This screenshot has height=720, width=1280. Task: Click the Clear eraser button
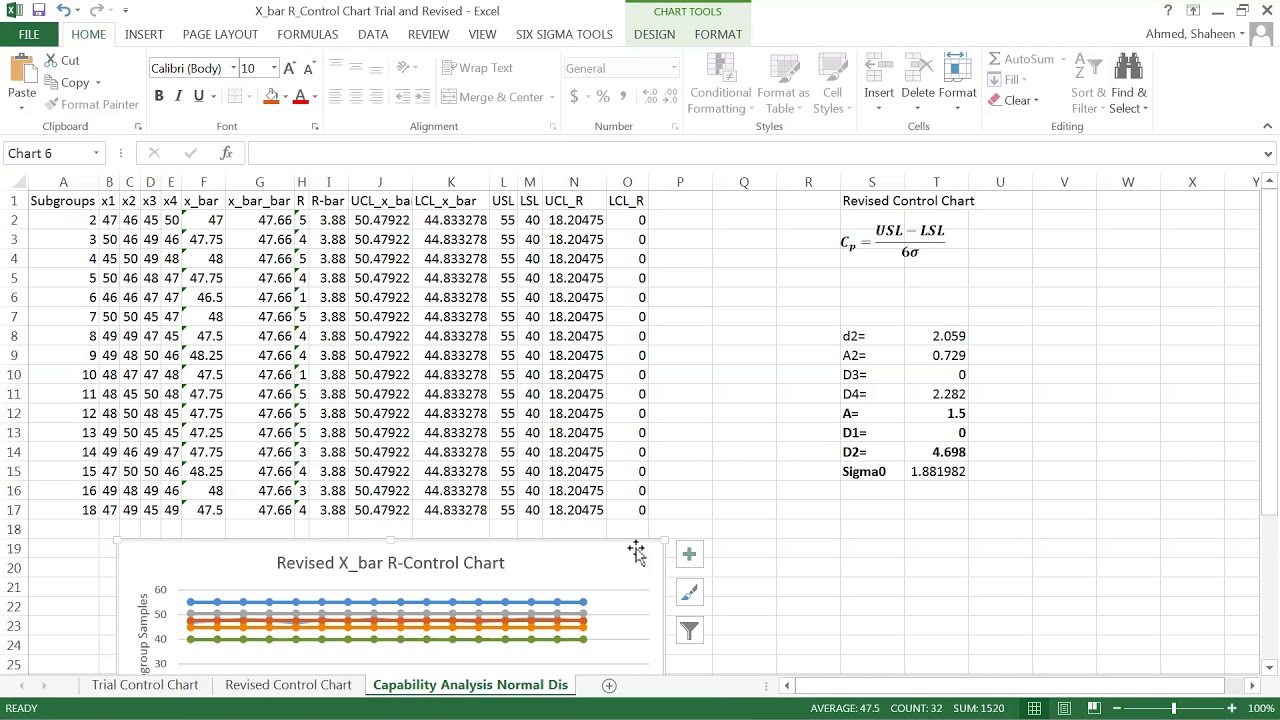[1013, 100]
